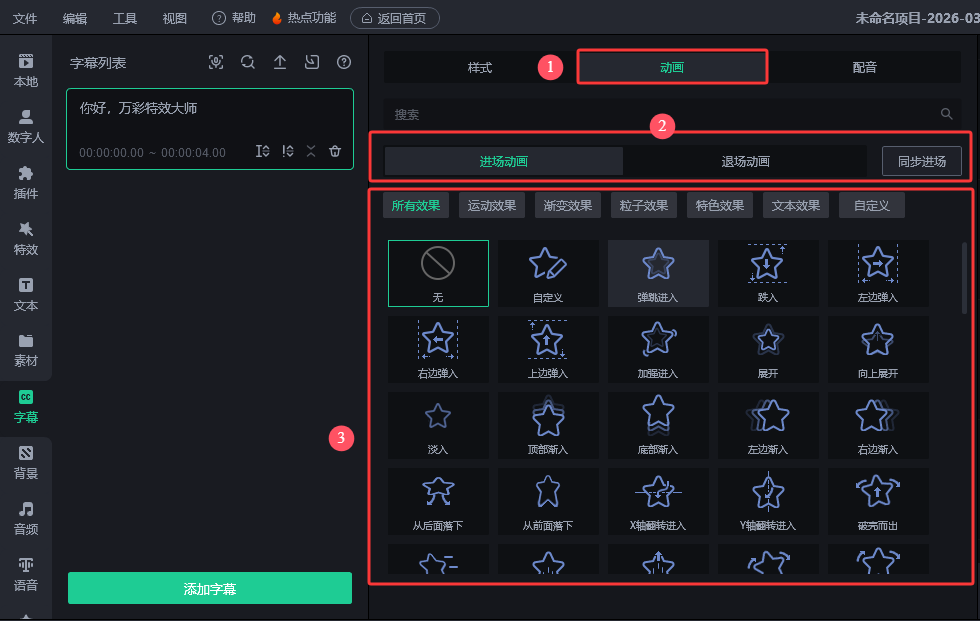Click the 添加字幕 button
The image size is (980, 621).
(210, 588)
